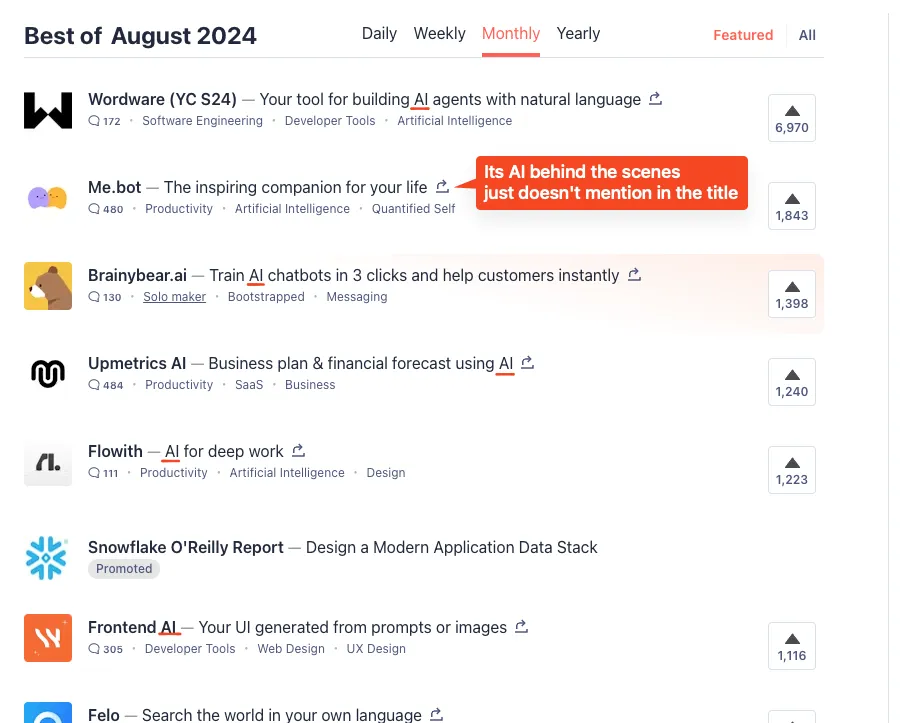Image resolution: width=916 pixels, height=723 pixels.
Task: Open the Yearly tab
Action: coord(578,34)
